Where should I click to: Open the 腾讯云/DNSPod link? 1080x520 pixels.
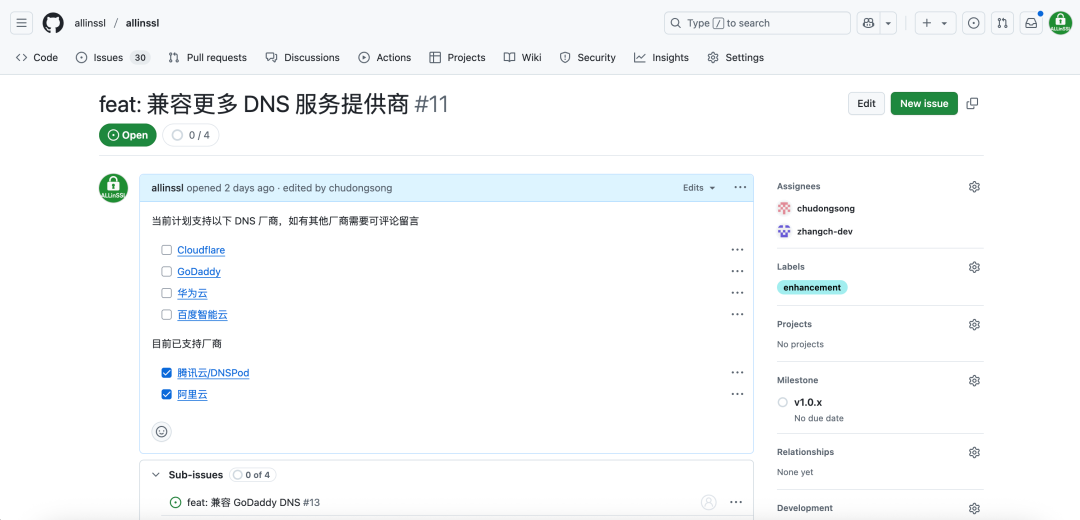pyautogui.click(x=213, y=373)
